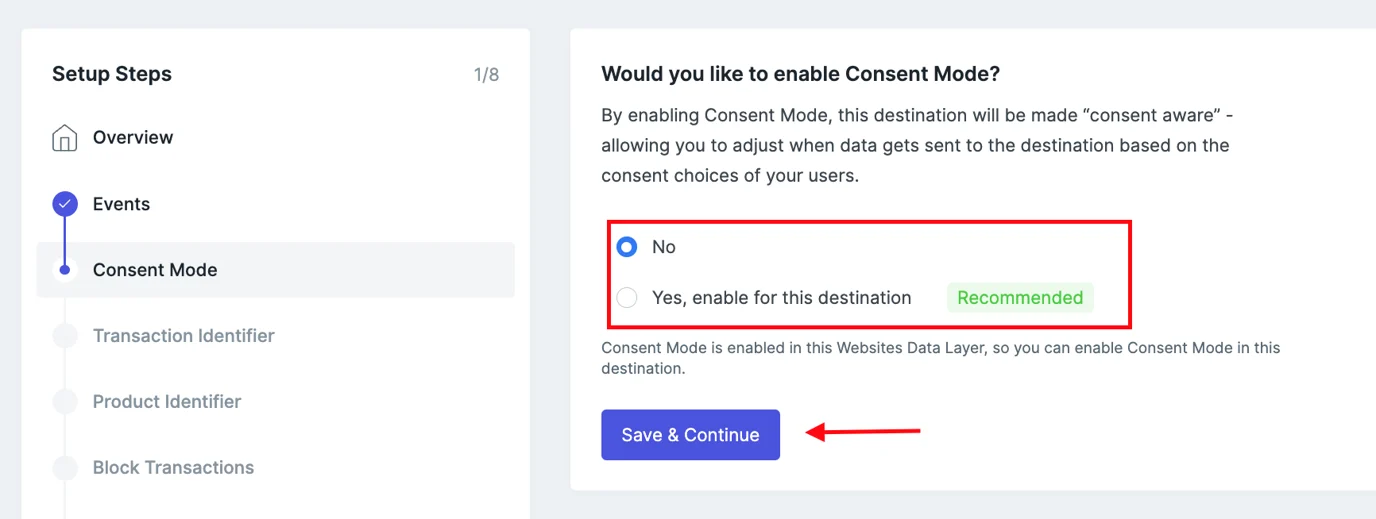Click the 1/8 step progress counter
Viewport: 1376px width, 519px height.
[486, 75]
